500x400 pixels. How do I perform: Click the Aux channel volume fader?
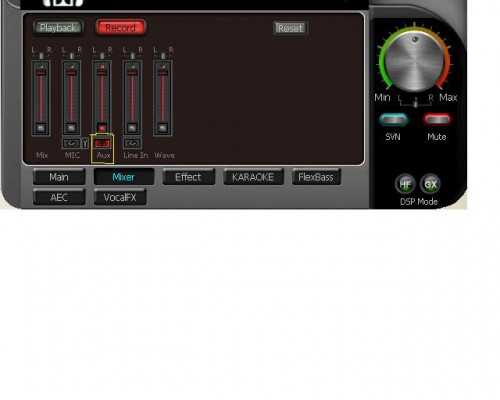(x=102, y=73)
